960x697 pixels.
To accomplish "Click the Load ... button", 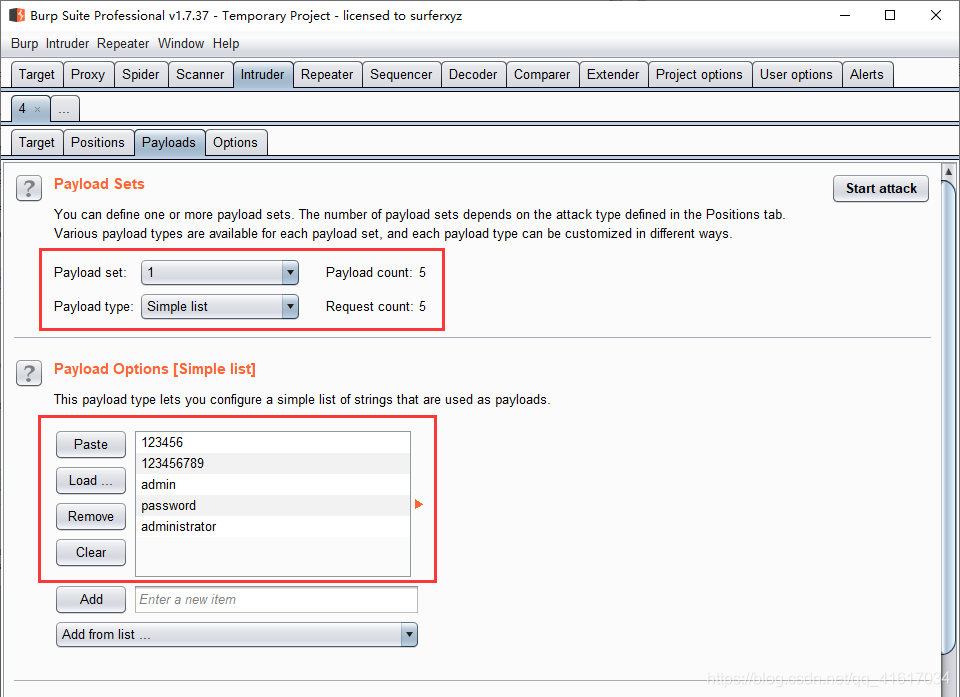I will [91, 481].
